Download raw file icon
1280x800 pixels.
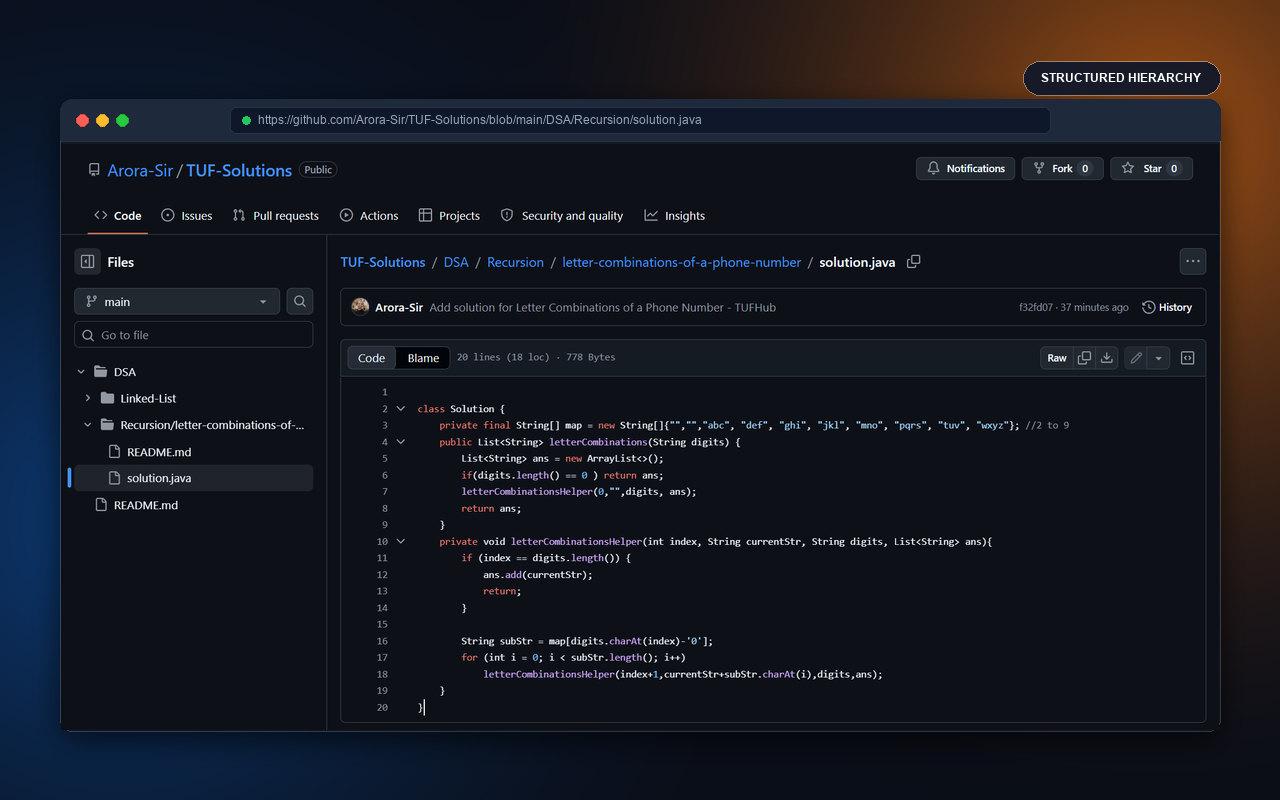(1107, 358)
